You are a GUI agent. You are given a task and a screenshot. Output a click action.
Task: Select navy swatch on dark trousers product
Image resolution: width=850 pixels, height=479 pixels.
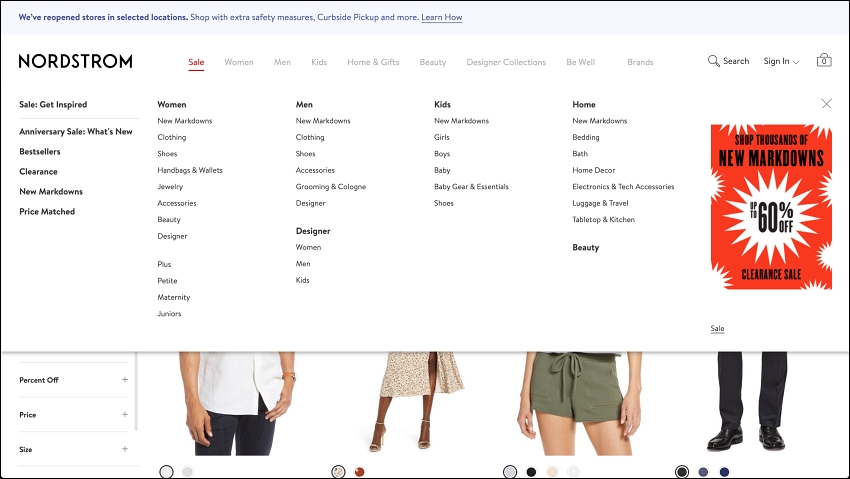724,472
